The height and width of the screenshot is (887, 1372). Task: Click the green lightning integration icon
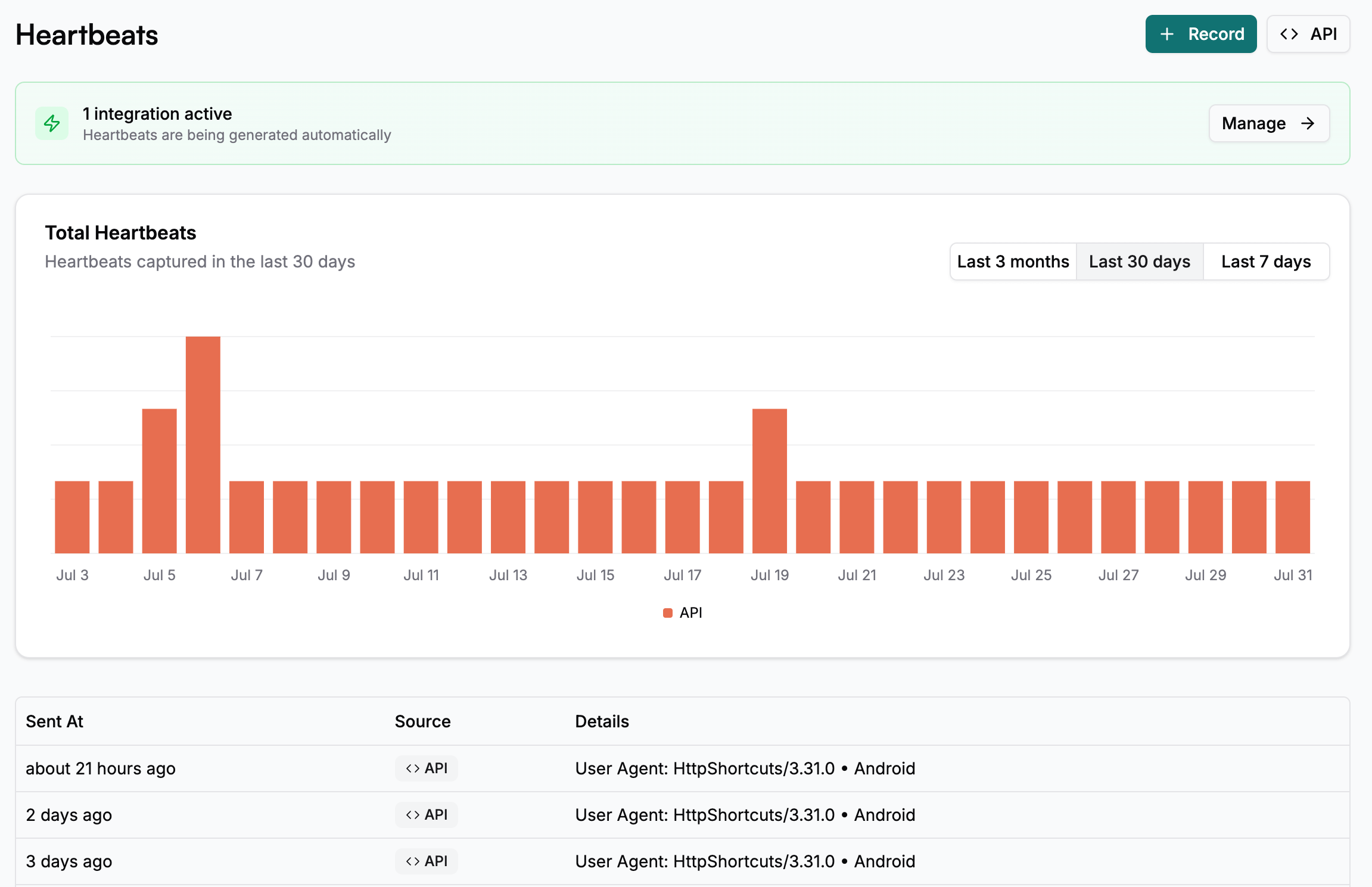click(x=52, y=123)
